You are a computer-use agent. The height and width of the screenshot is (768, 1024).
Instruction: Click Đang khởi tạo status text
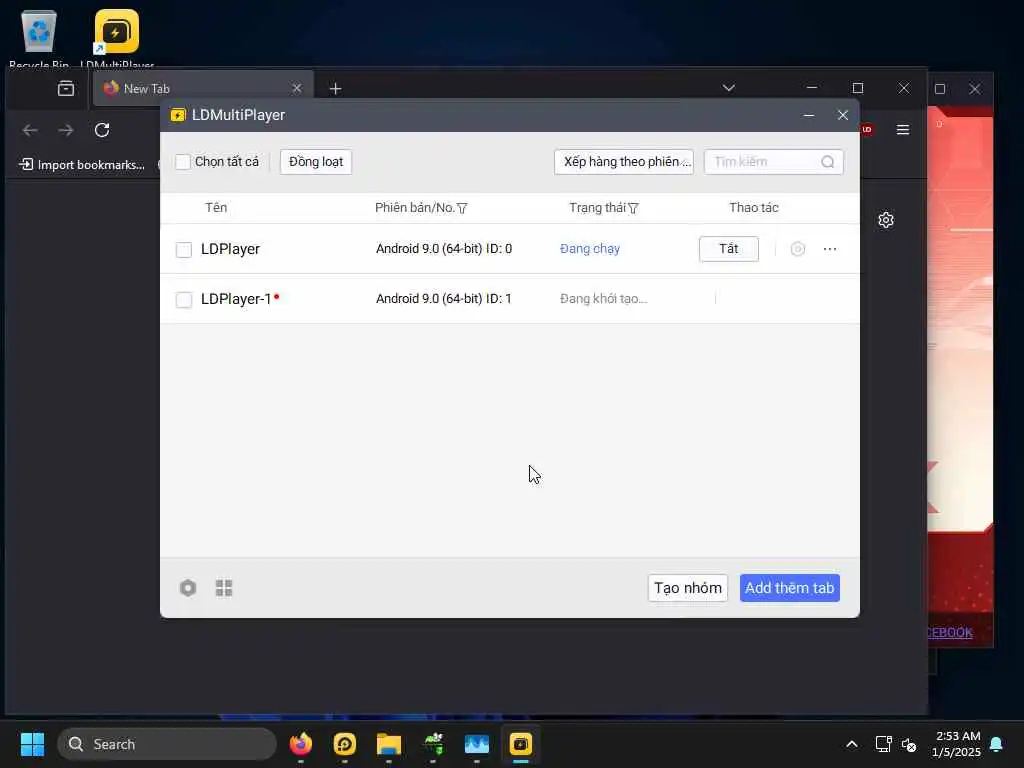click(x=603, y=299)
